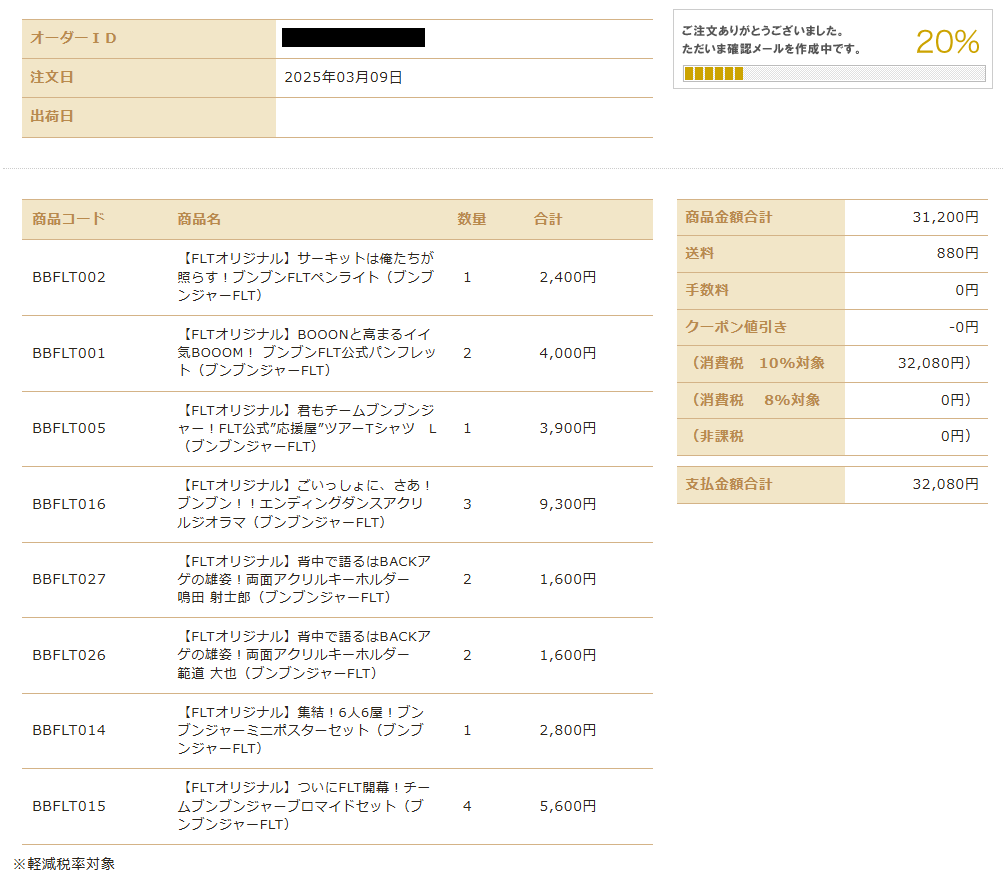Click the confirmation email progress bar
1007x888 pixels.
[x=834, y=74]
